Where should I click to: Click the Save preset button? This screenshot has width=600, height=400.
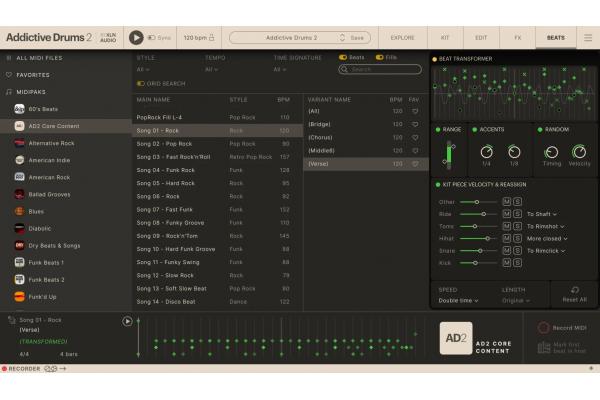(357, 38)
